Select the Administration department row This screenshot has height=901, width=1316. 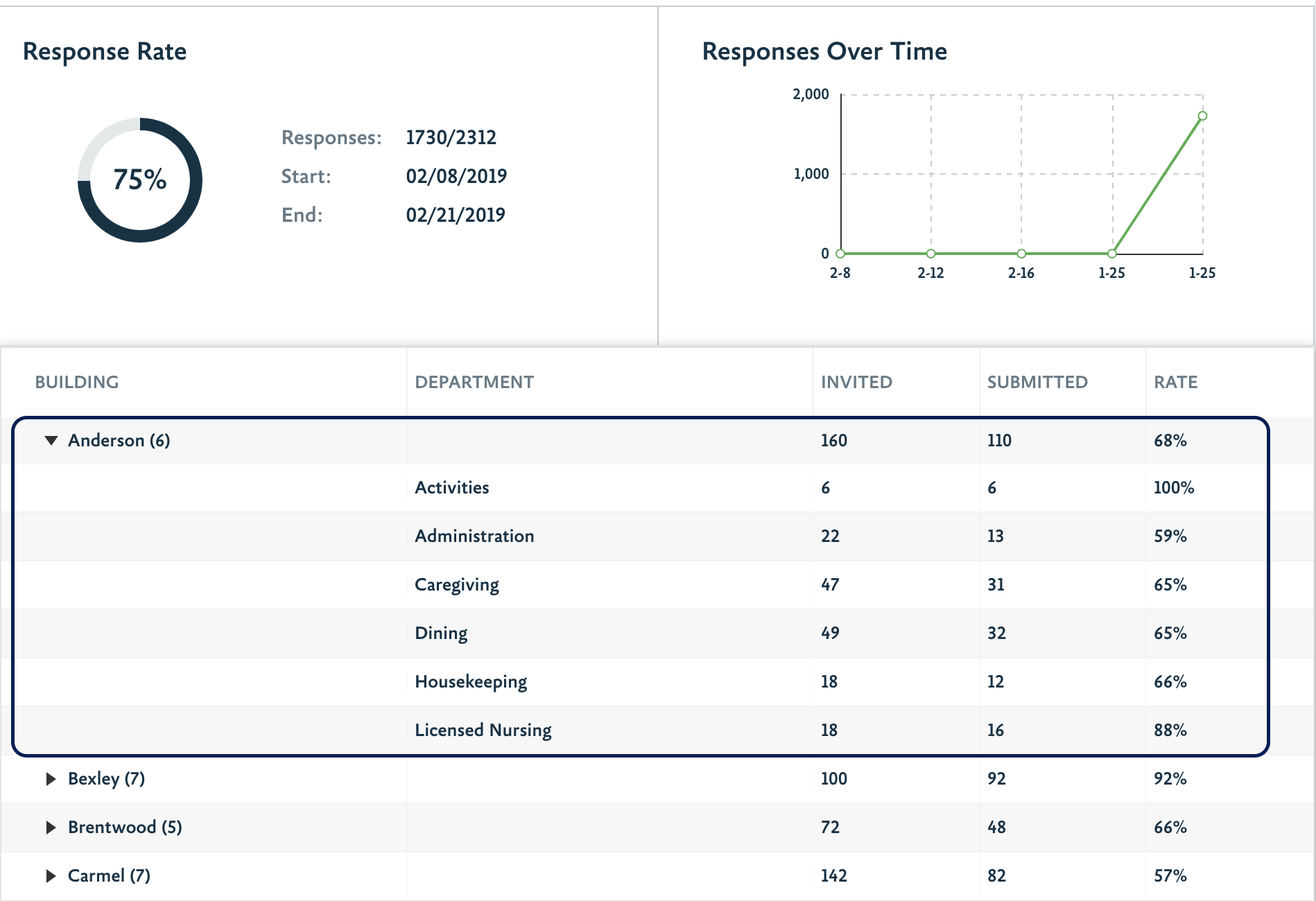[474, 536]
